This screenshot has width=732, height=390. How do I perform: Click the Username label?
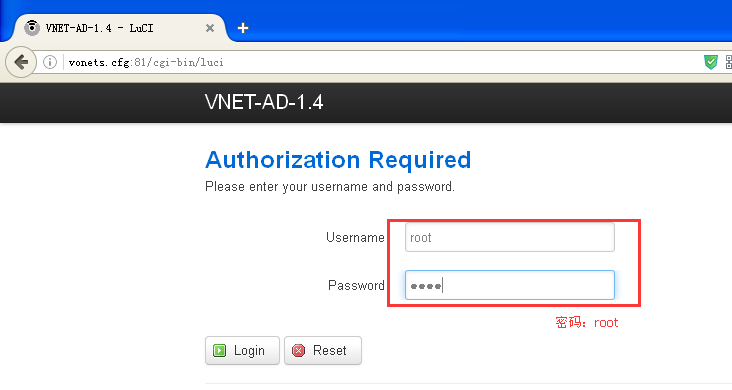pos(355,237)
